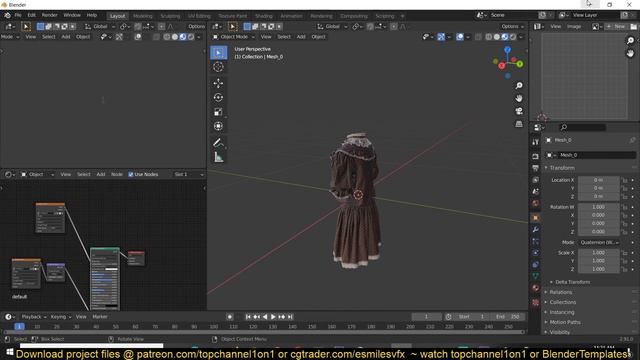Open the Physics properties tab
Viewport: 640px width, 360px height.
536,253
